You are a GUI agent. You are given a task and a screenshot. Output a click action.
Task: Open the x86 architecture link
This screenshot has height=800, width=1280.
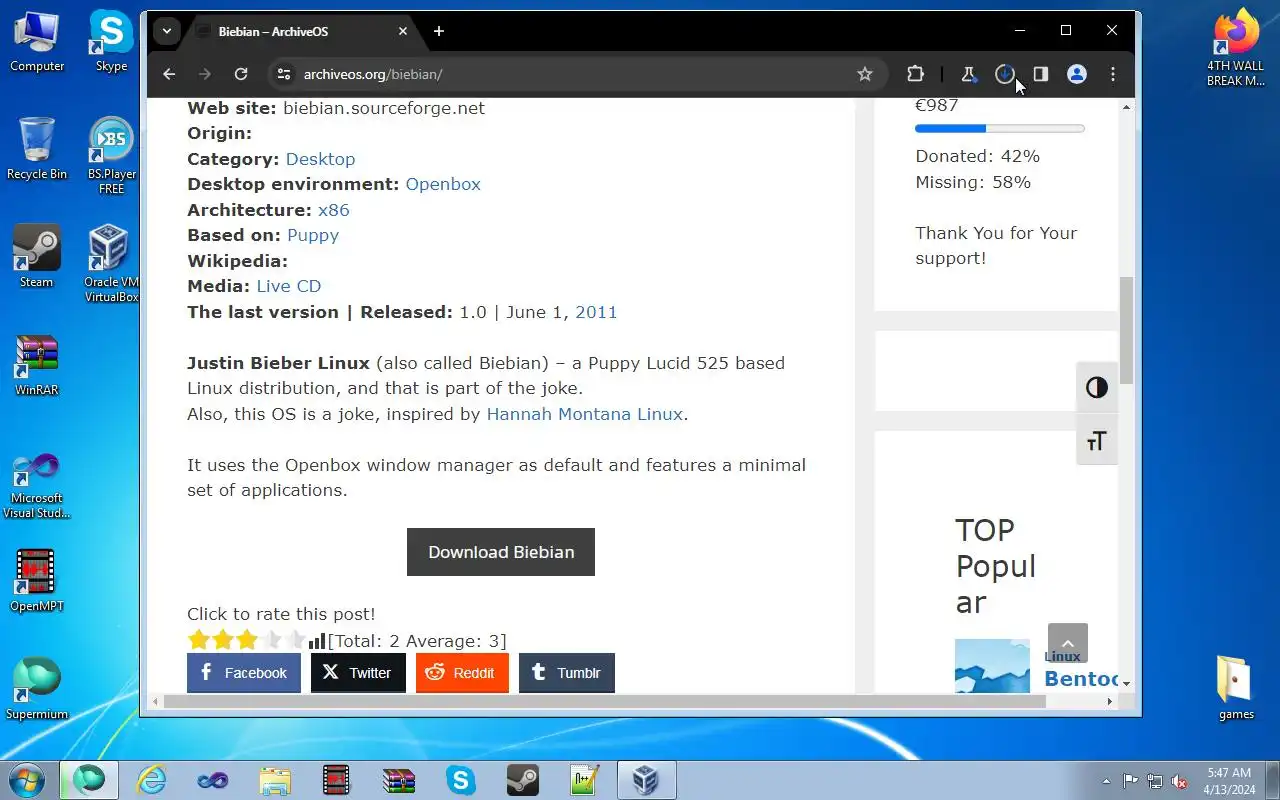334,210
